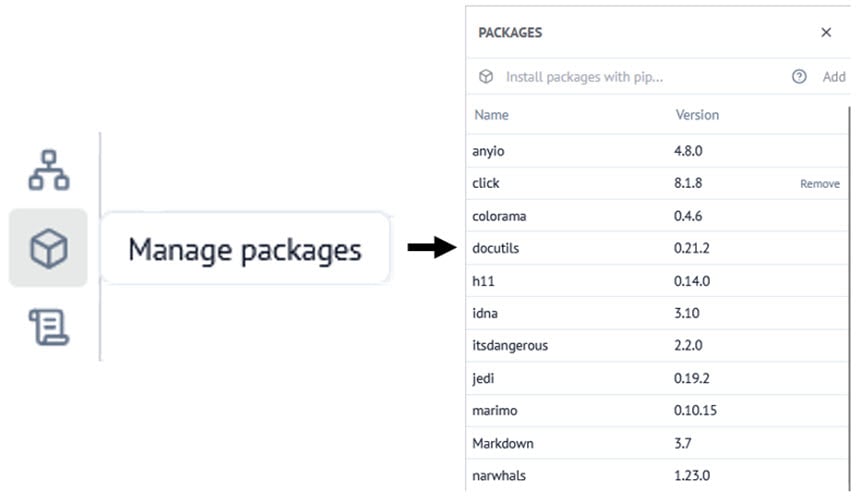This screenshot has width=856, height=500.
Task: Click the Name column header
Action: tap(491, 115)
